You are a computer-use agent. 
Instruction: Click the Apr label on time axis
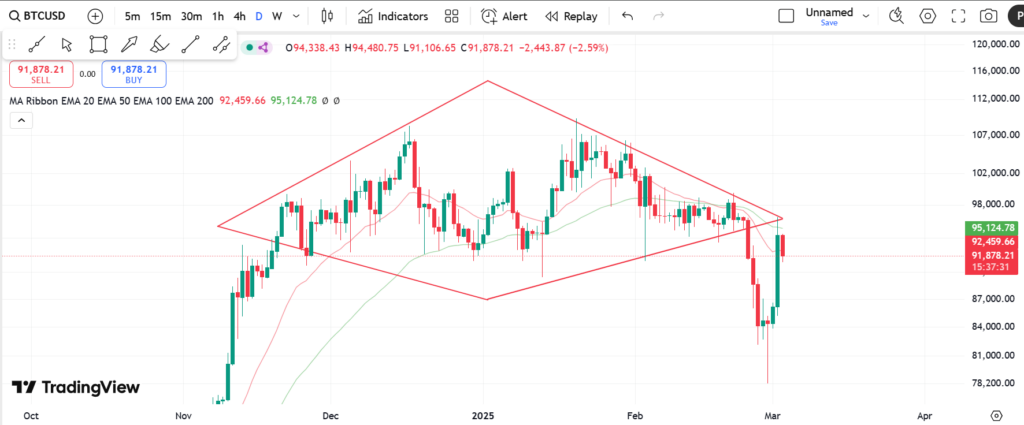pos(925,416)
